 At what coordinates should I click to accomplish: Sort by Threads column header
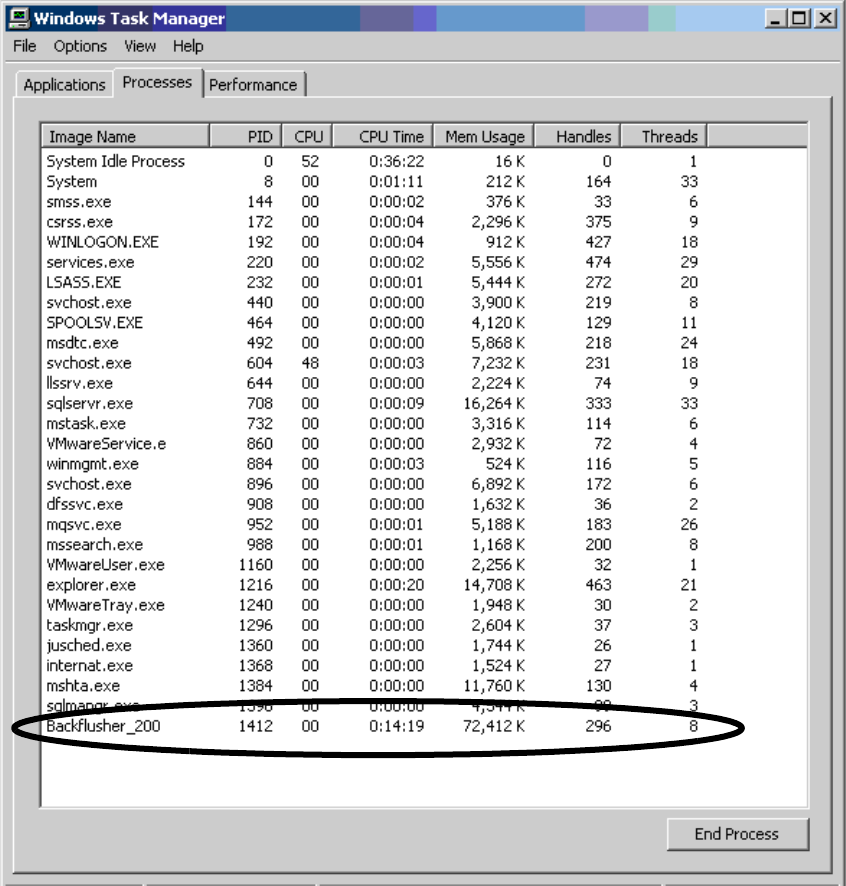pyautogui.click(x=663, y=136)
